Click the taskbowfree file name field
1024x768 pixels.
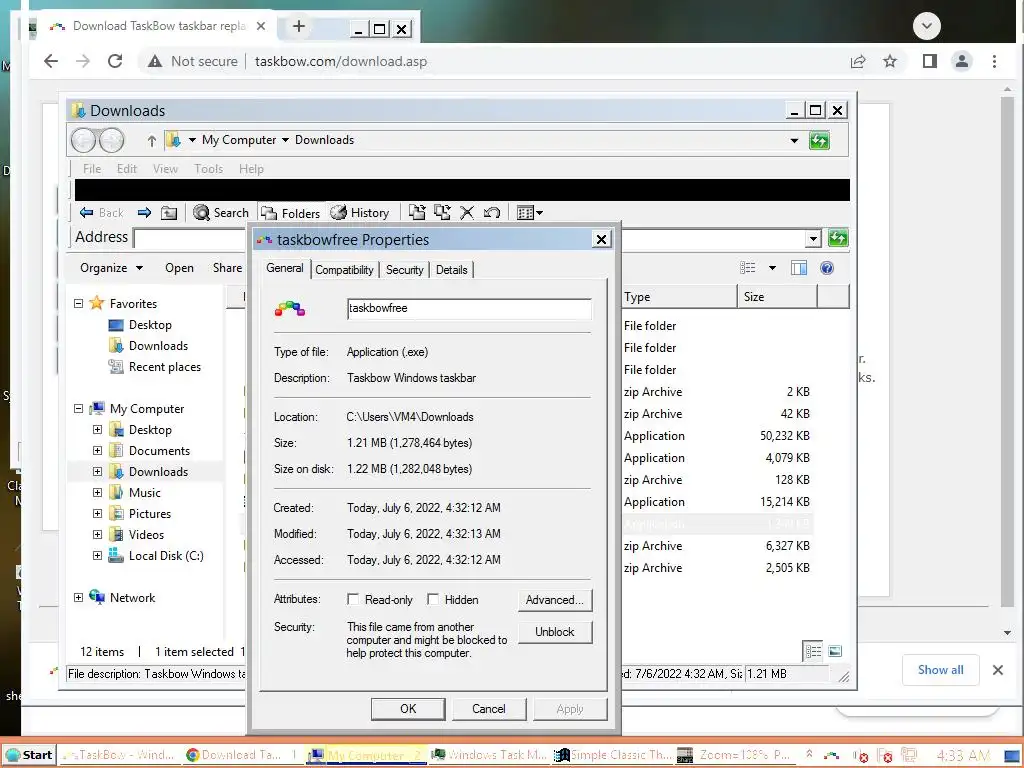pos(470,308)
